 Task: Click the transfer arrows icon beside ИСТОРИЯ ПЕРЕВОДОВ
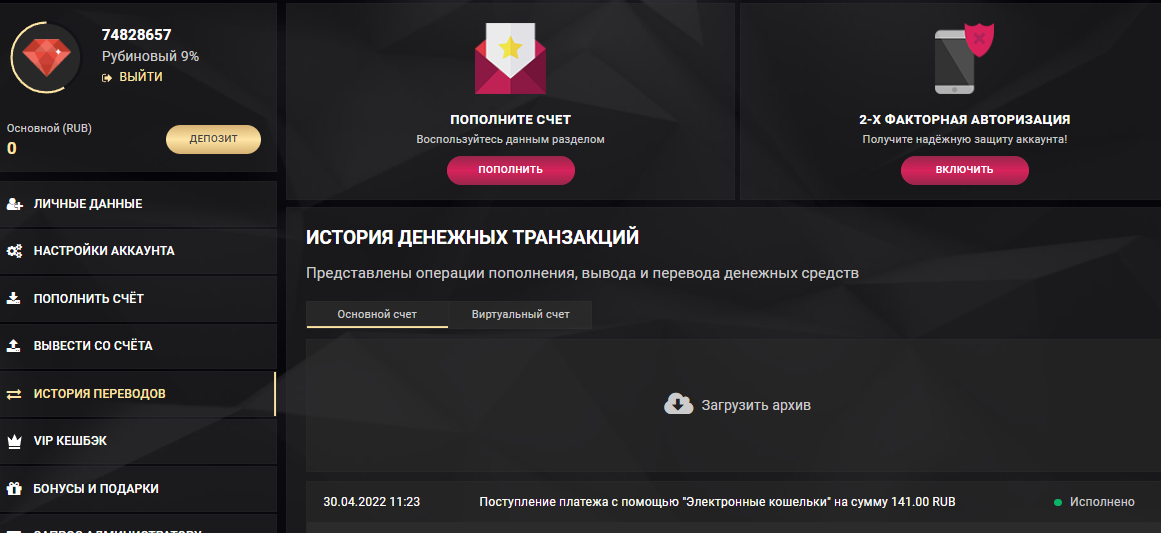[x=14, y=394]
